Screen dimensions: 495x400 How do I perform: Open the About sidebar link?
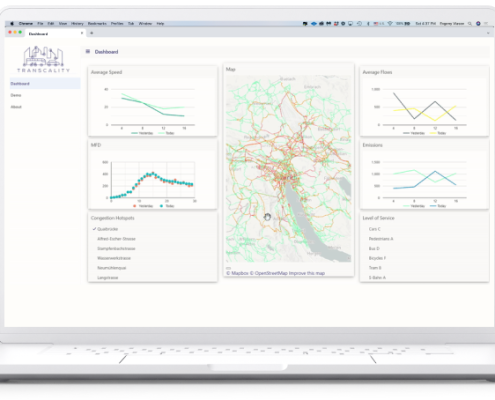16,107
